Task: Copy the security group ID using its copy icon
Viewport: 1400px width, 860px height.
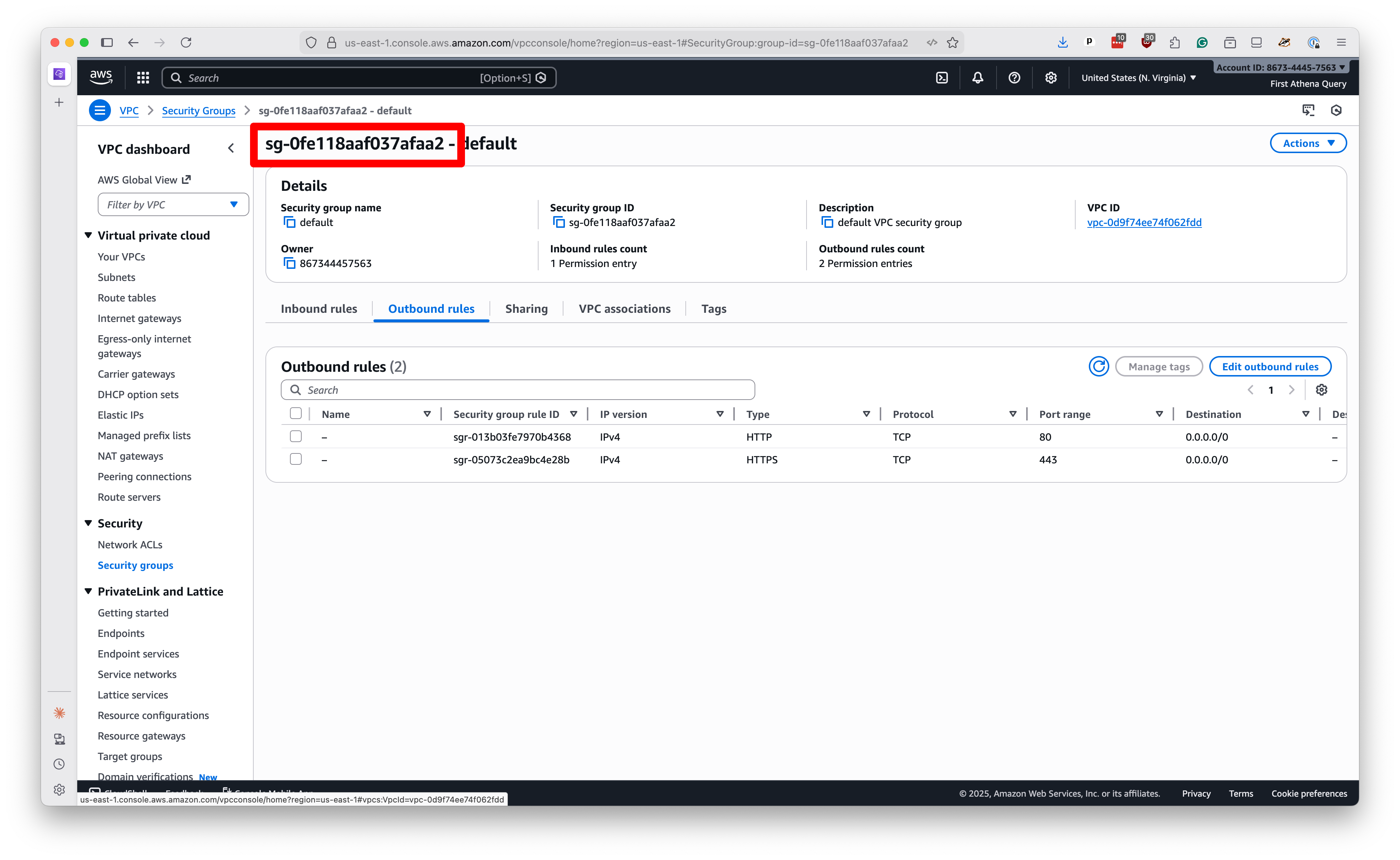Action: 559,222
